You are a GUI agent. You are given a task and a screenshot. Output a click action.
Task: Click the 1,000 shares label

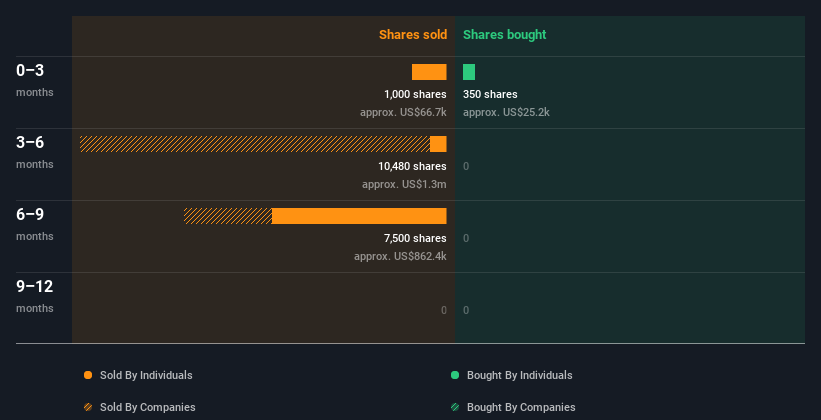click(x=415, y=94)
